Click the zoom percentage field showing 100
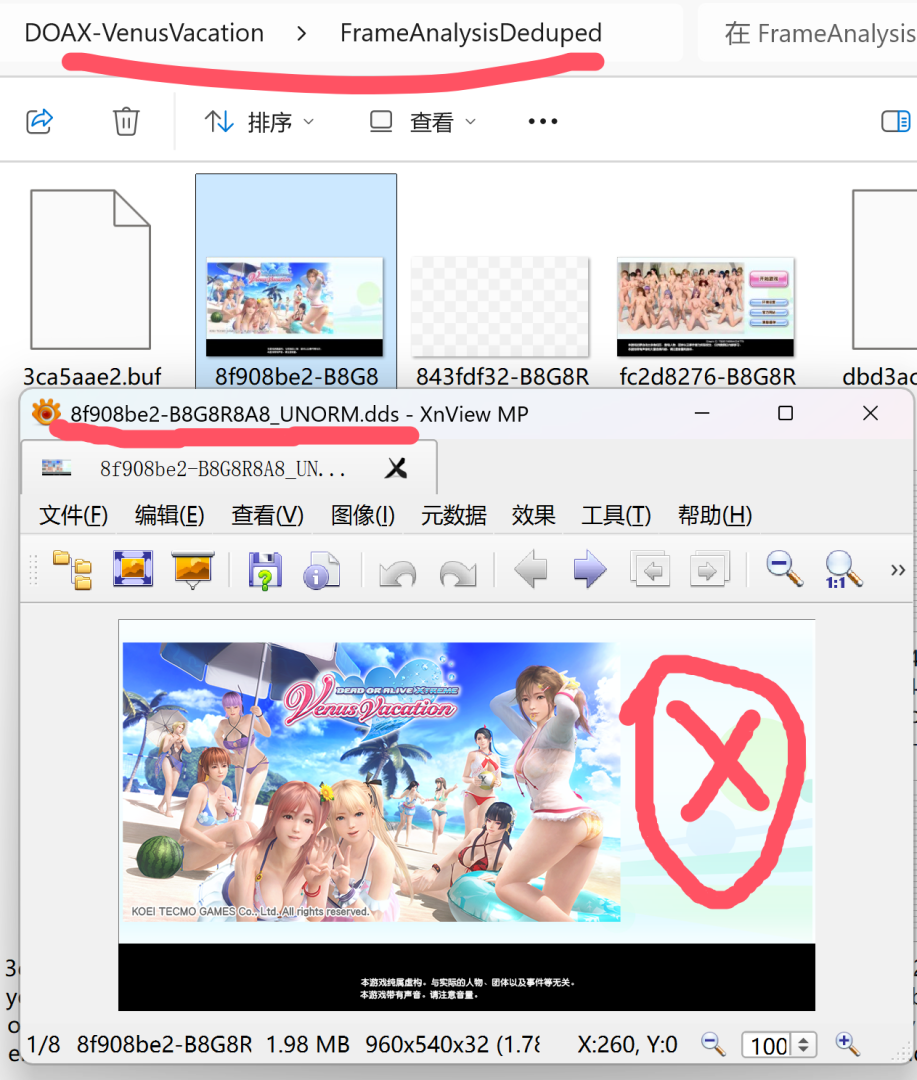 [768, 1046]
